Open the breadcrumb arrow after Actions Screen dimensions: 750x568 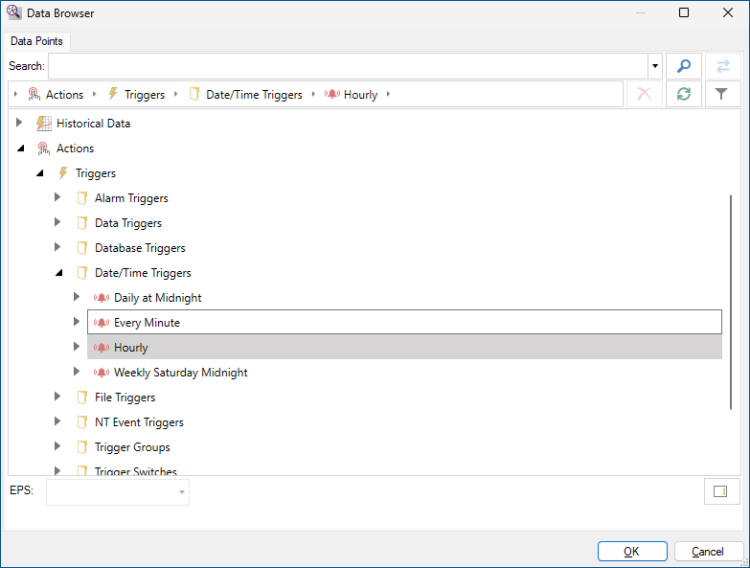[x=94, y=94]
